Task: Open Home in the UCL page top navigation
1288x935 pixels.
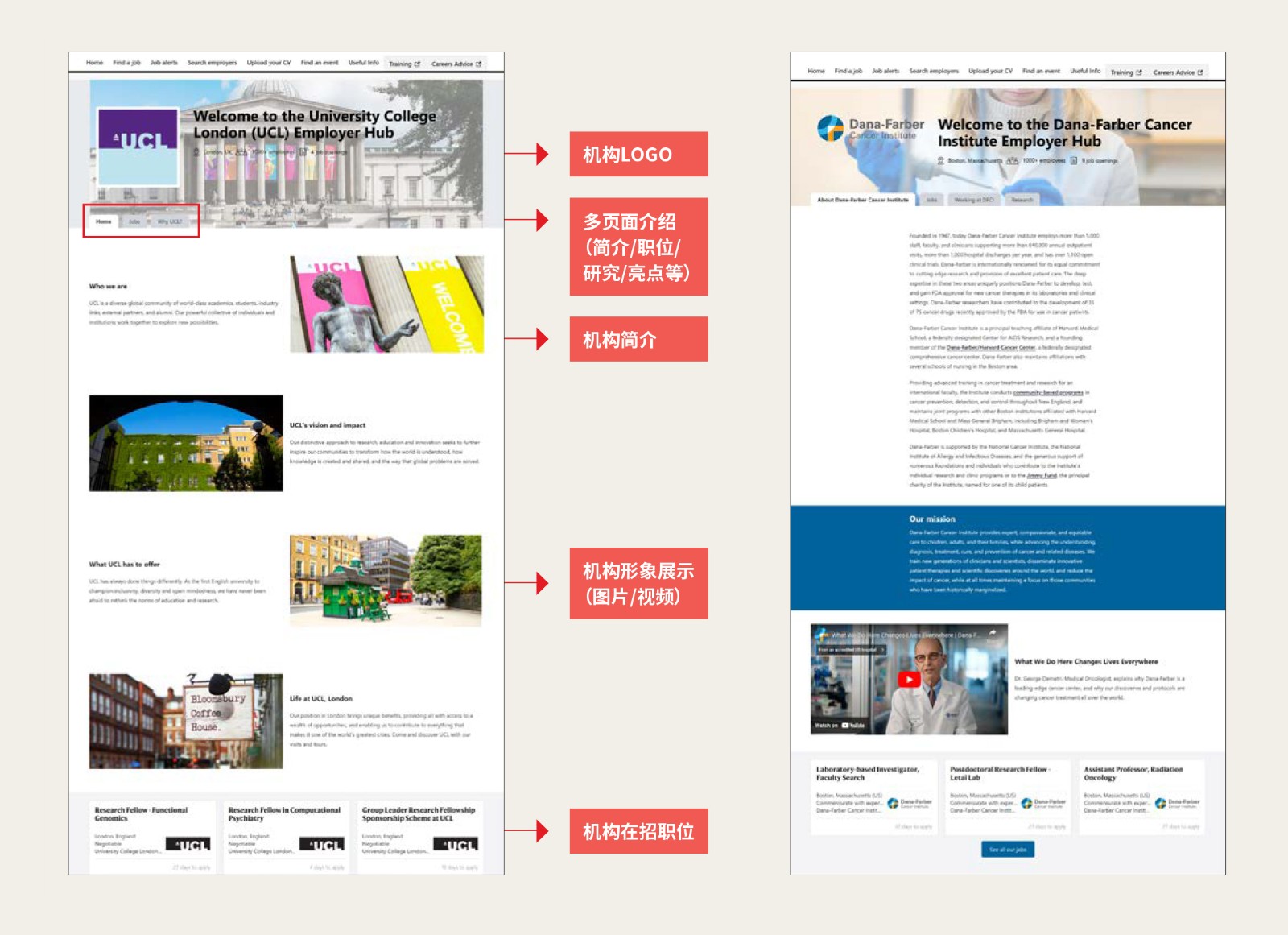Action: pos(94,63)
